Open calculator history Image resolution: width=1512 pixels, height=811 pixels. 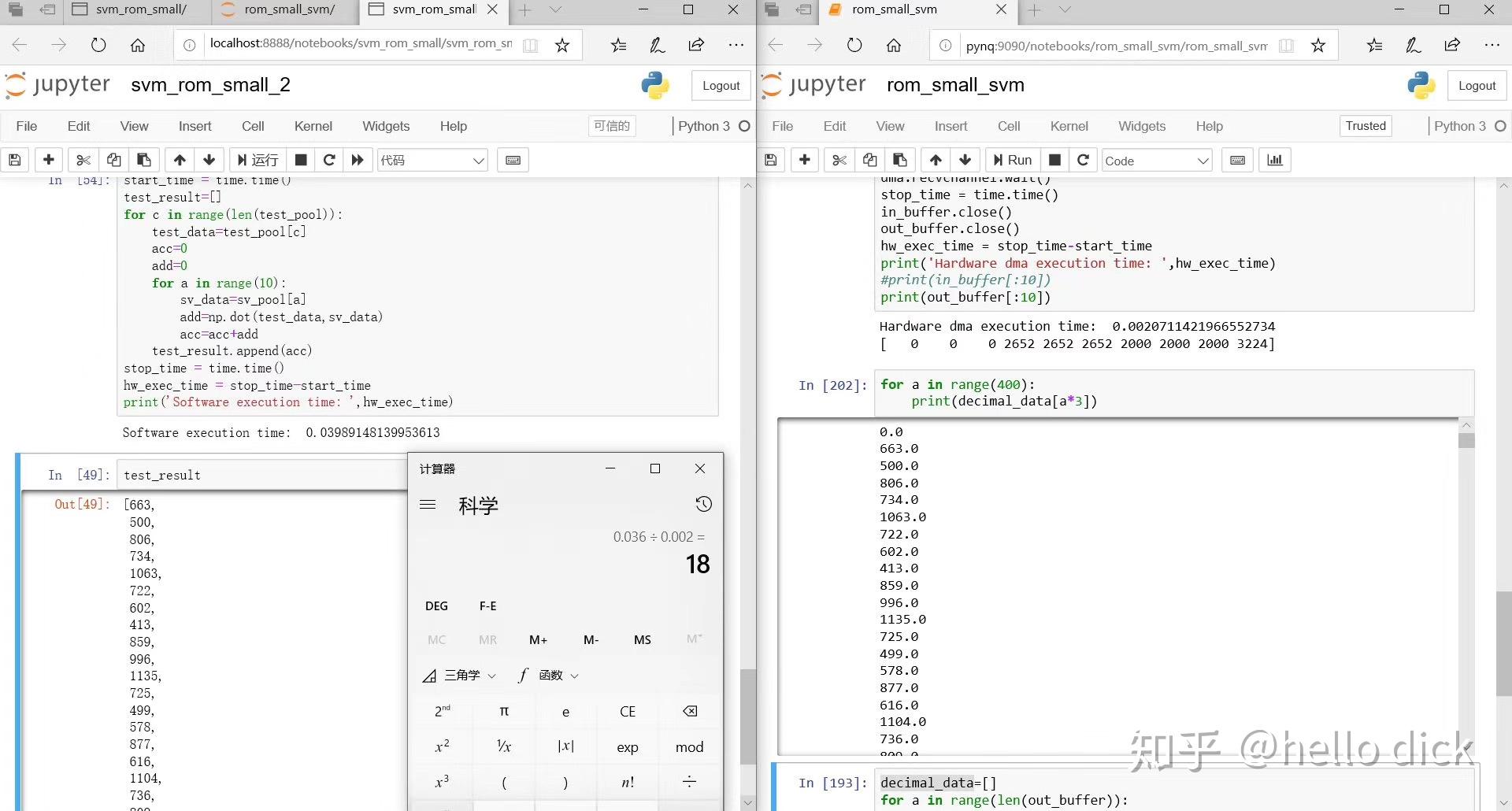704,504
